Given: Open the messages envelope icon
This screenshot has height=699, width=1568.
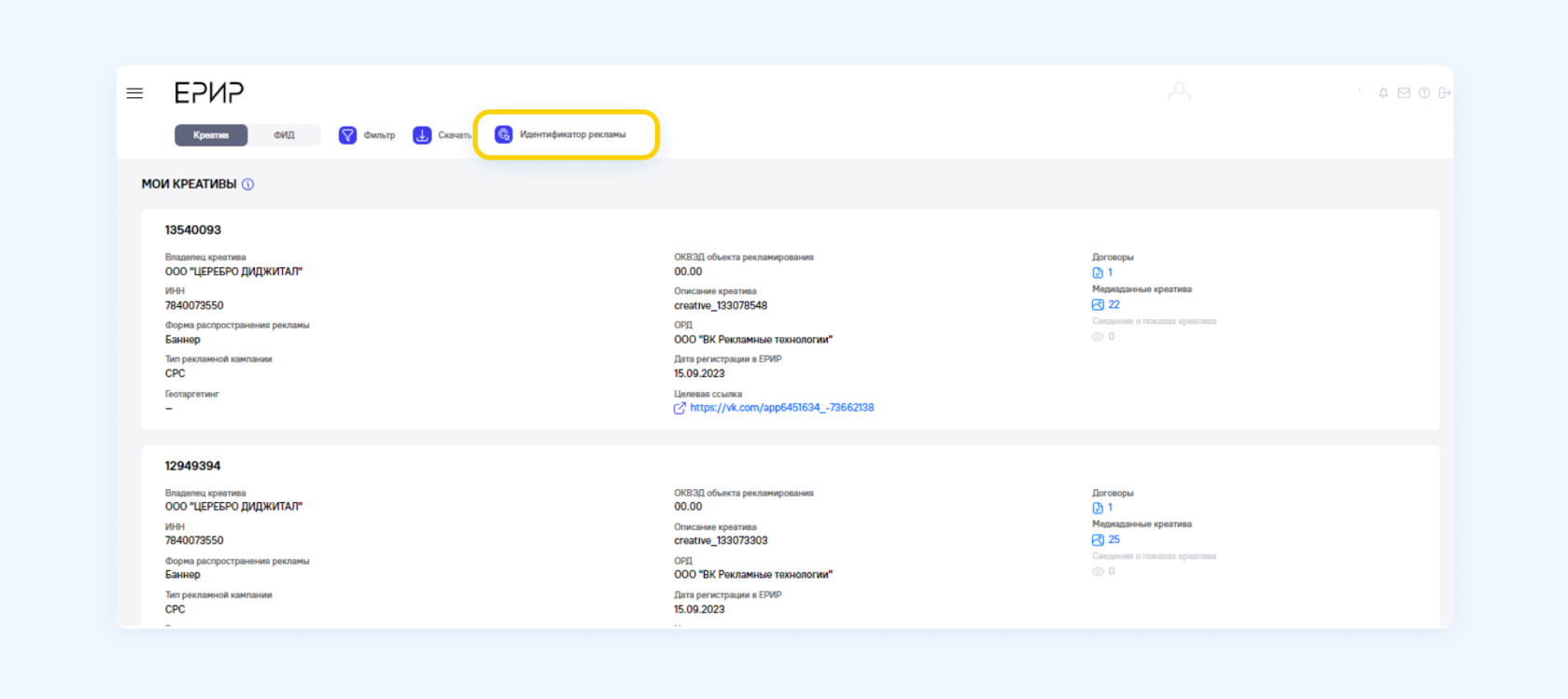Looking at the screenshot, I should 1404,92.
